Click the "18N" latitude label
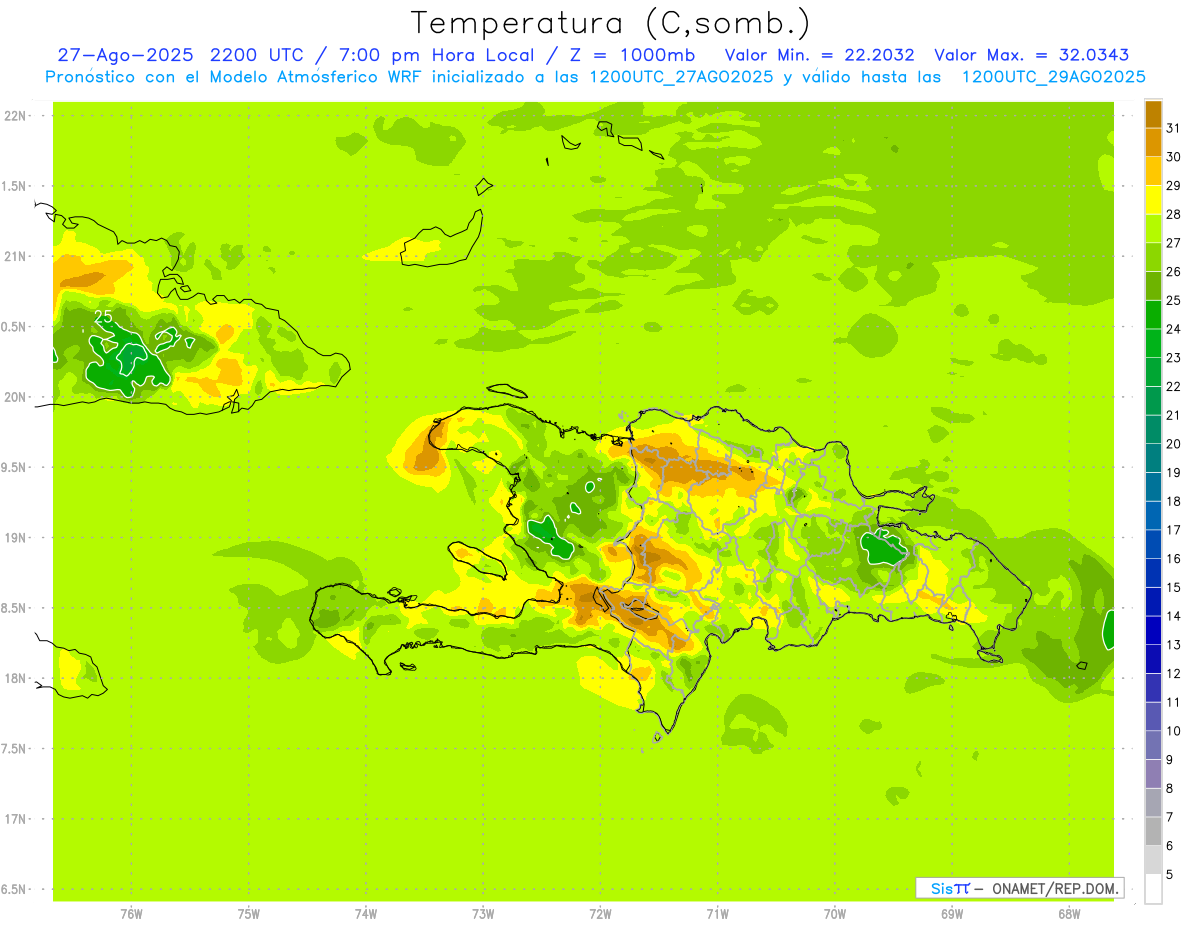This screenshot has height=927, width=1200. [x=17, y=679]
